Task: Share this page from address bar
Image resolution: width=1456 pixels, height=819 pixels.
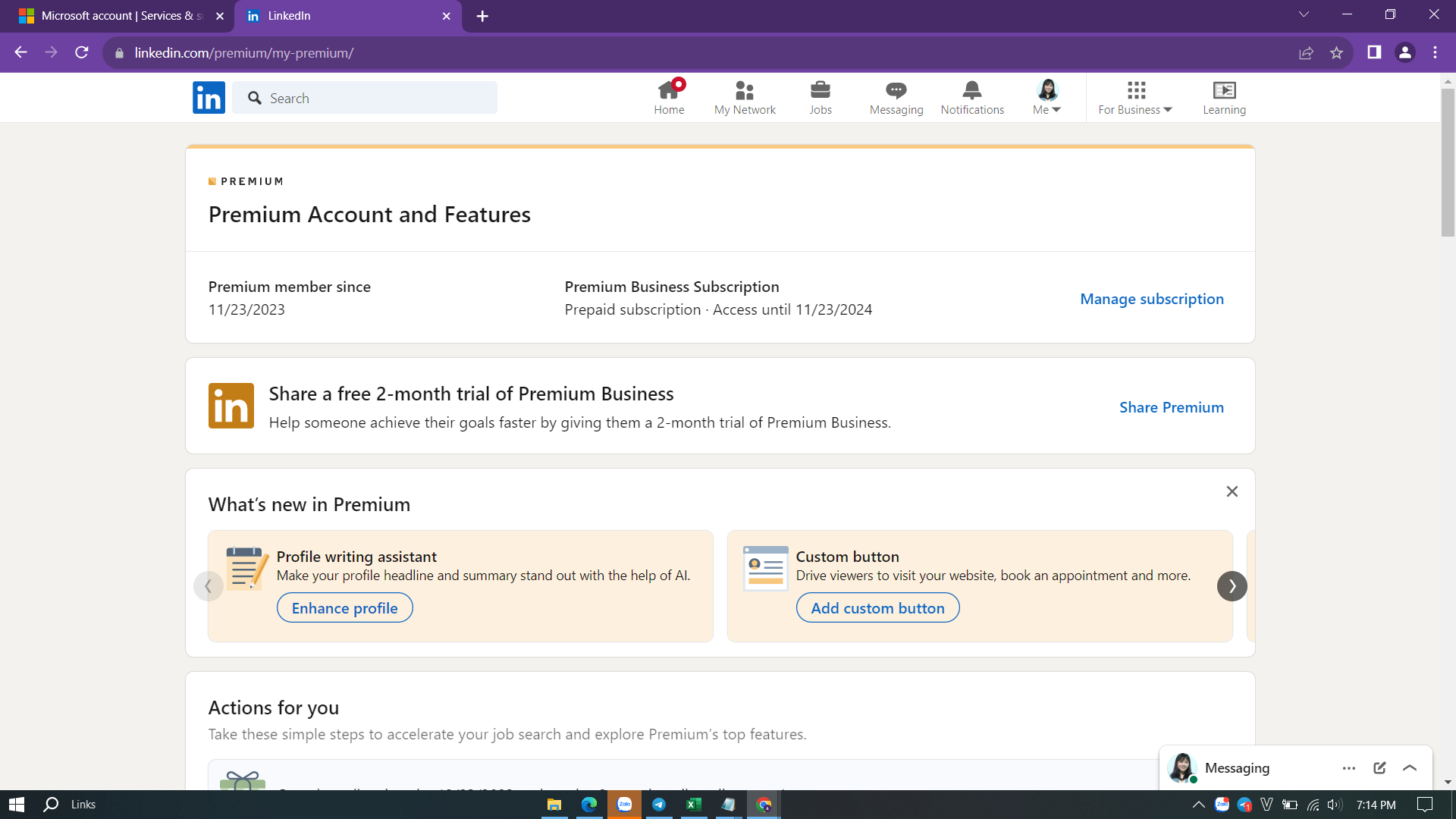Action: pyautogui.click(x=1306, y=52)
